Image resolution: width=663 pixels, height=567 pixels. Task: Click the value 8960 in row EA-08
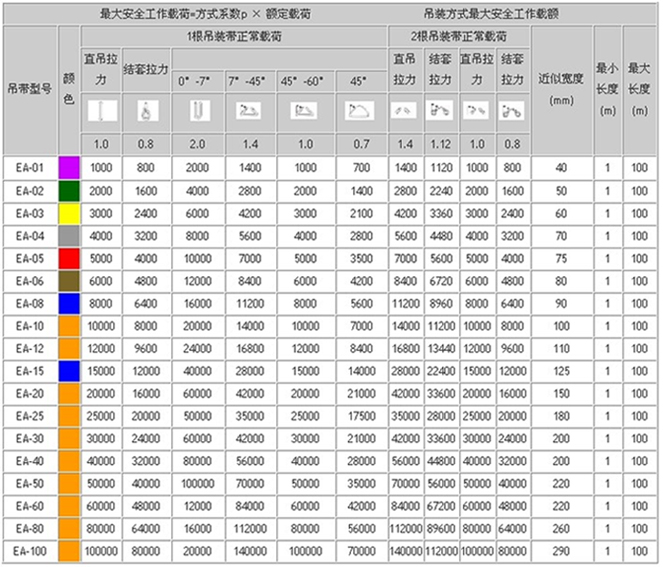441,304
